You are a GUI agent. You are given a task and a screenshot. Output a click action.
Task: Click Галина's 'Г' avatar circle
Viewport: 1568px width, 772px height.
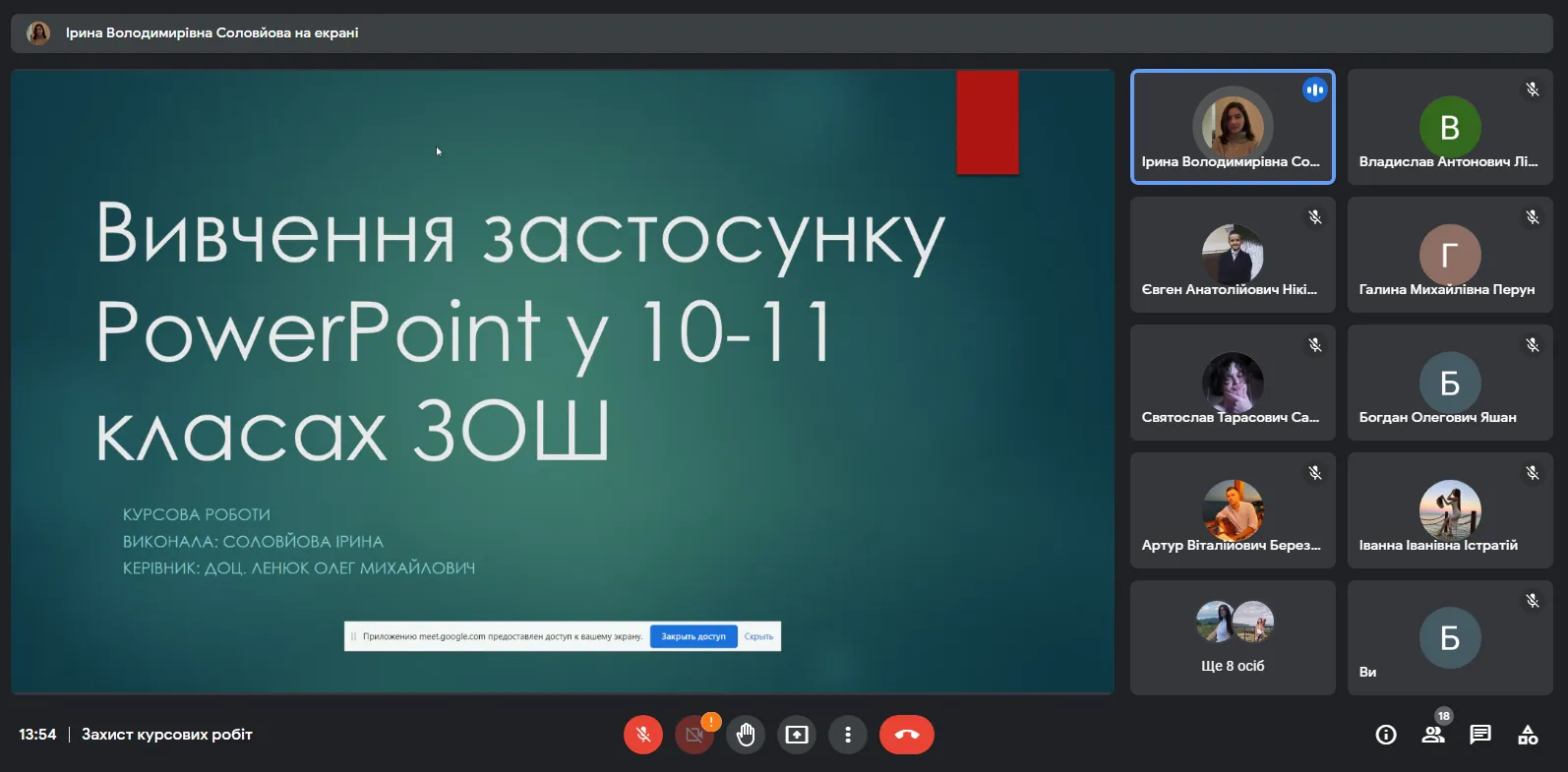[x=1450, y=255]
